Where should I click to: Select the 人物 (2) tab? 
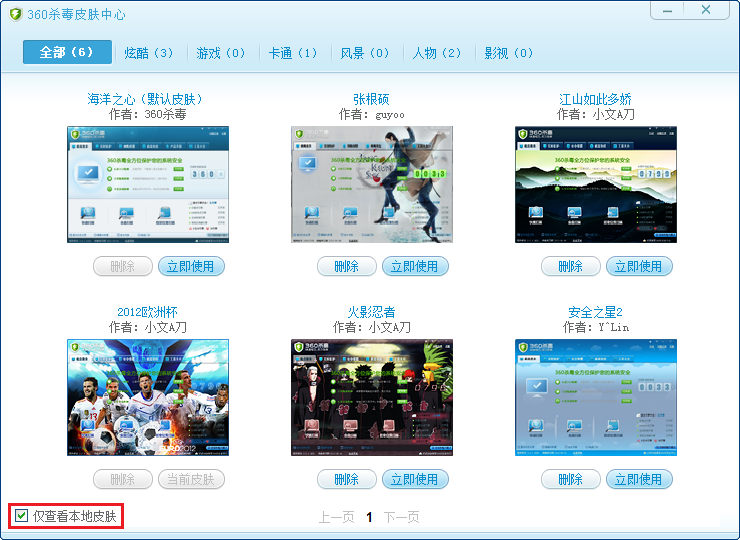437,53
